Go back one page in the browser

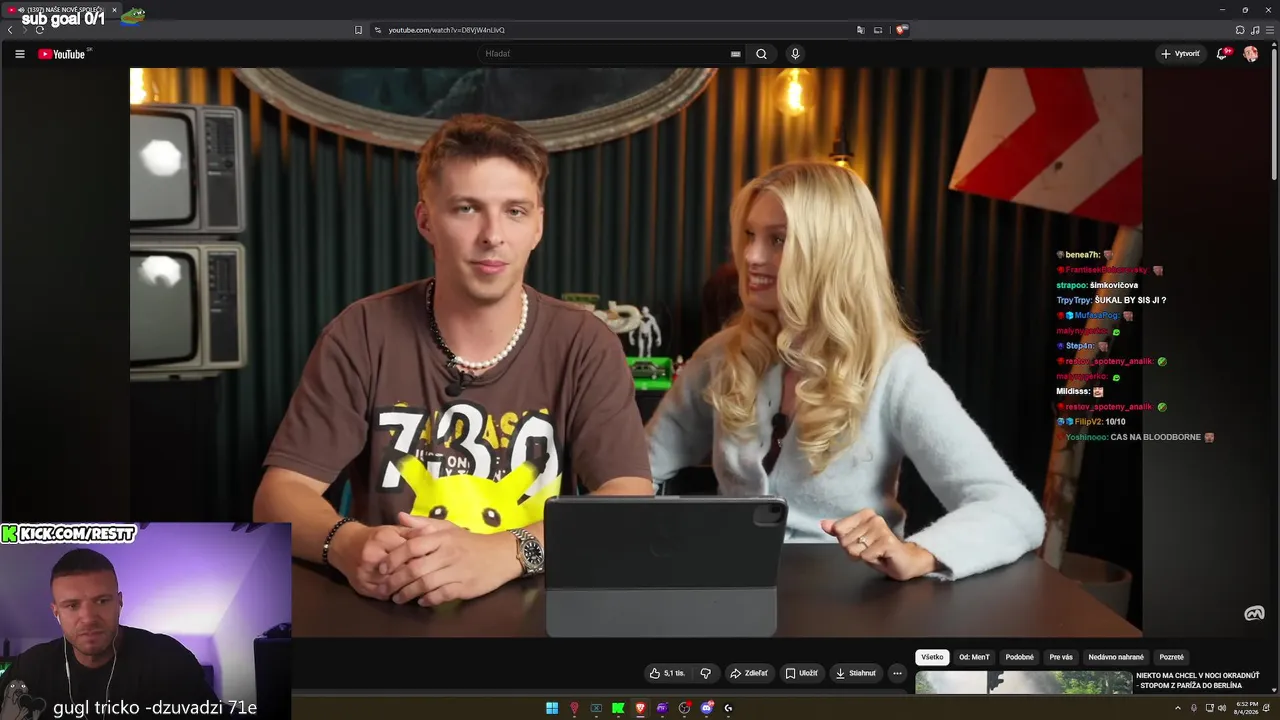(10, 30)
